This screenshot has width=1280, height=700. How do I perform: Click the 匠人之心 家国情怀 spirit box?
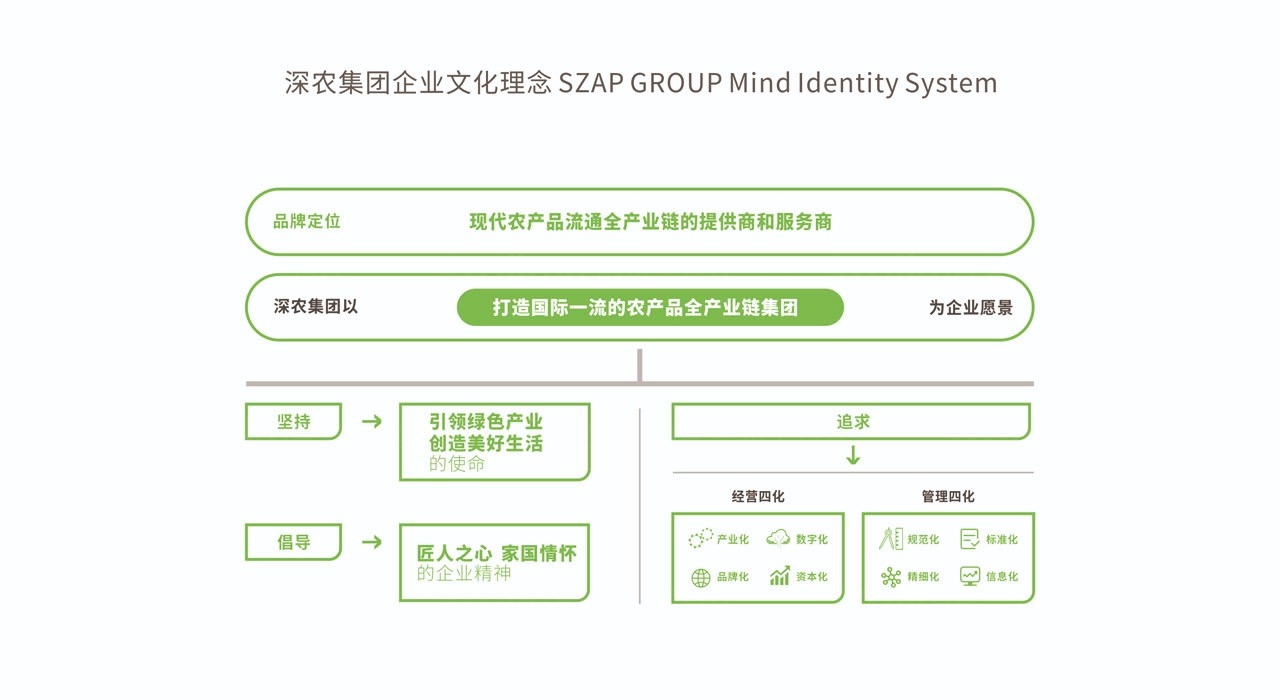click(x=494, y=562)
